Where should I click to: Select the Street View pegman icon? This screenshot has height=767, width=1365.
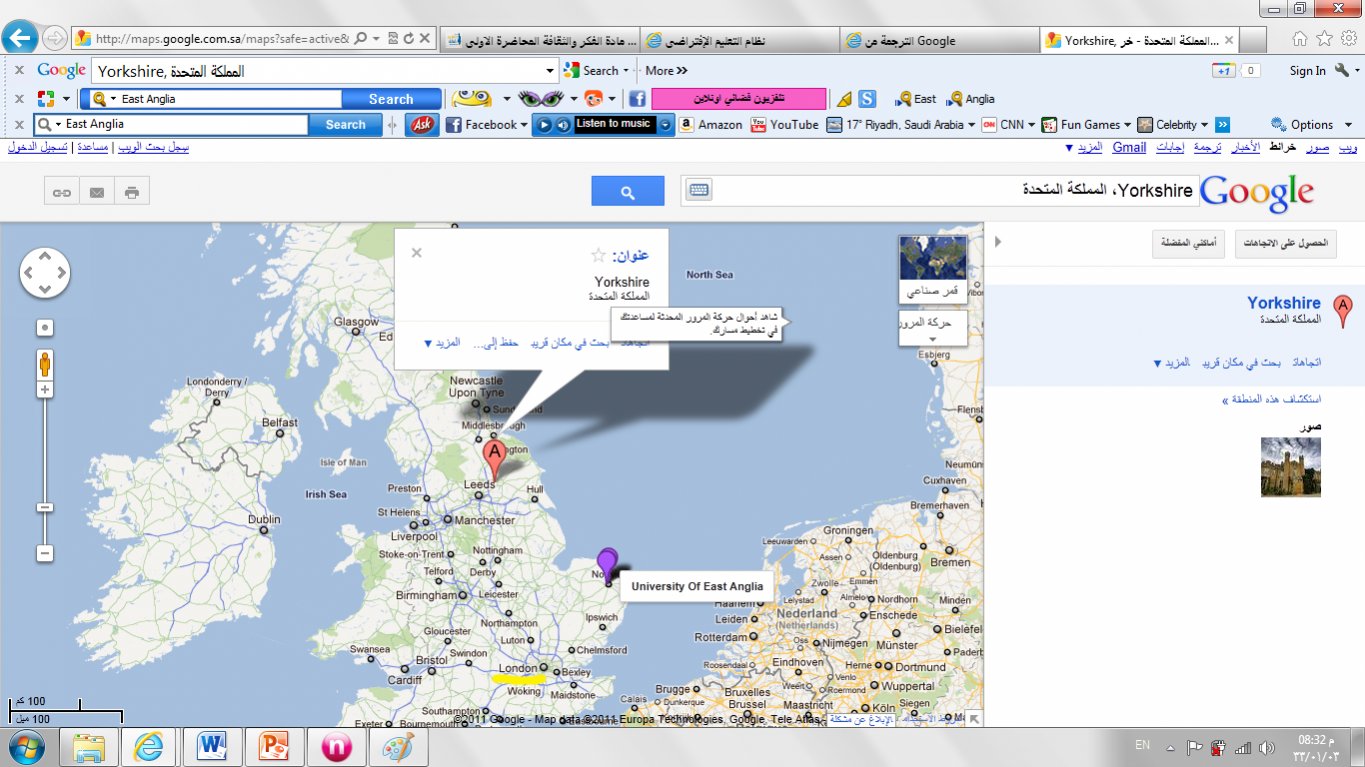click(x=45, y=364)
